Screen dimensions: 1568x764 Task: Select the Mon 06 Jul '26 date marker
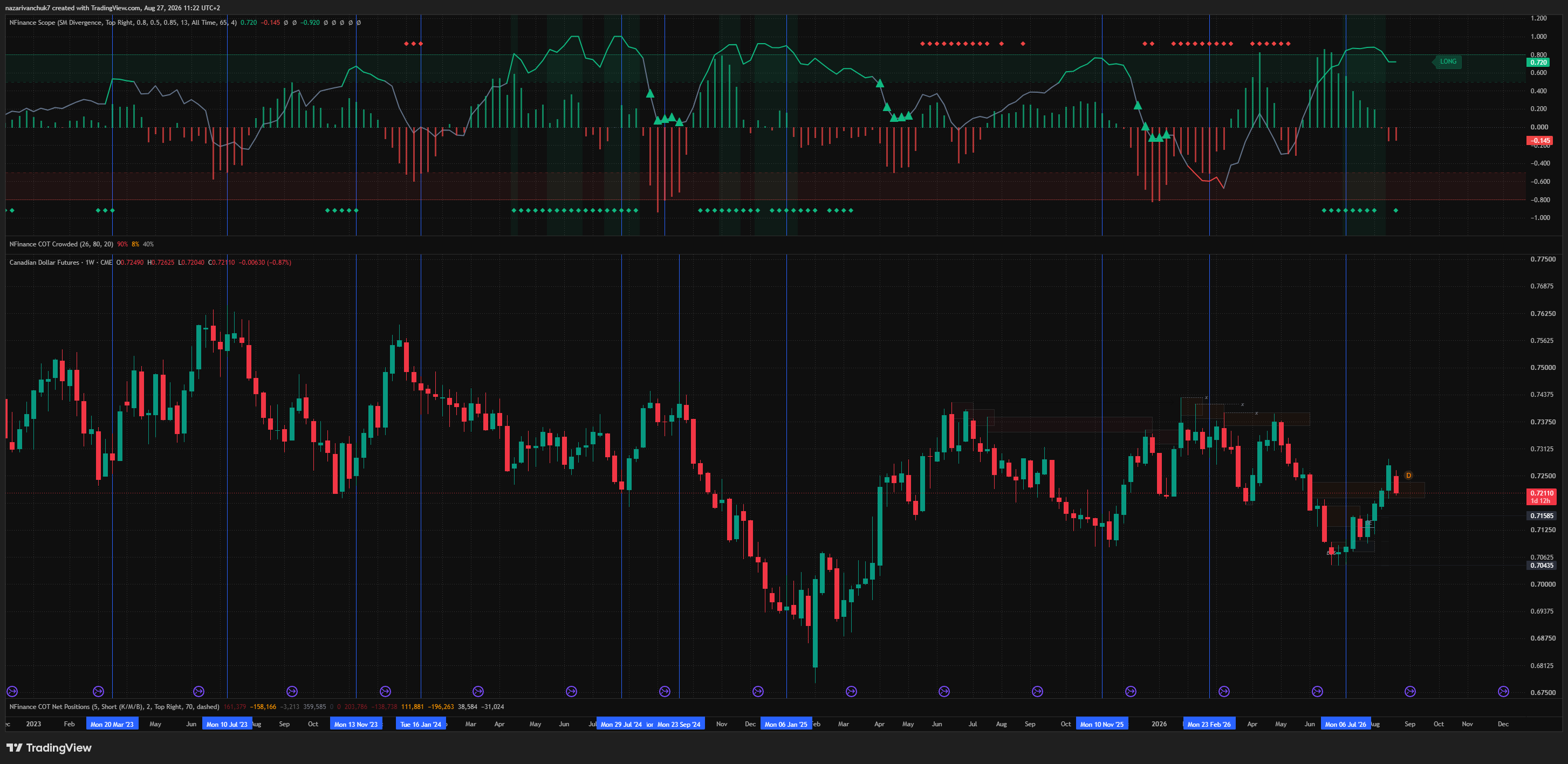pos(1345,724)
